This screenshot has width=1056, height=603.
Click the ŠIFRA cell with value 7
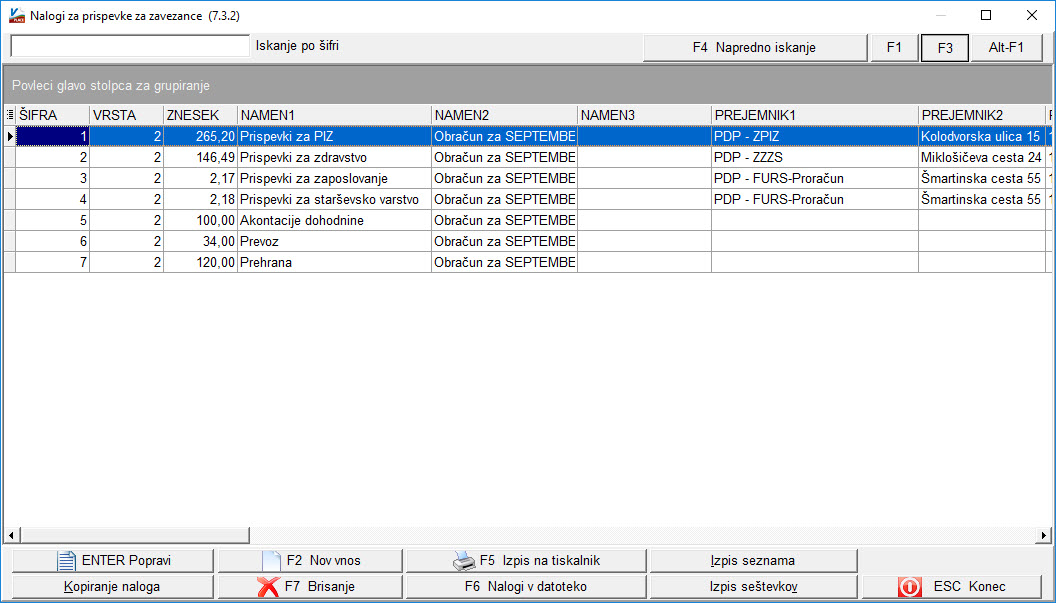(x=53, y=262)
